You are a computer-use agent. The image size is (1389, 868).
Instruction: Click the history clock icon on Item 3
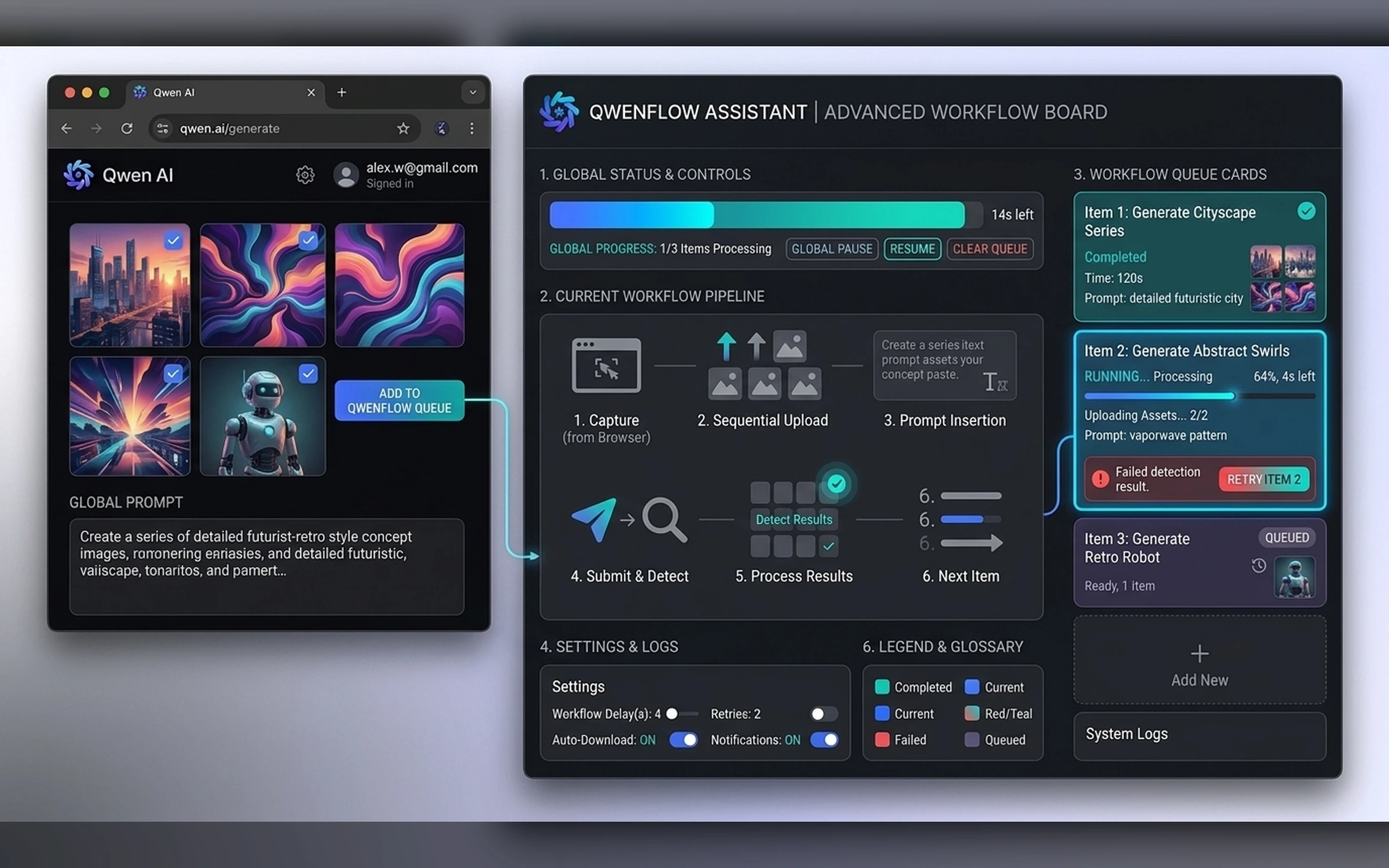point(1259,565)
